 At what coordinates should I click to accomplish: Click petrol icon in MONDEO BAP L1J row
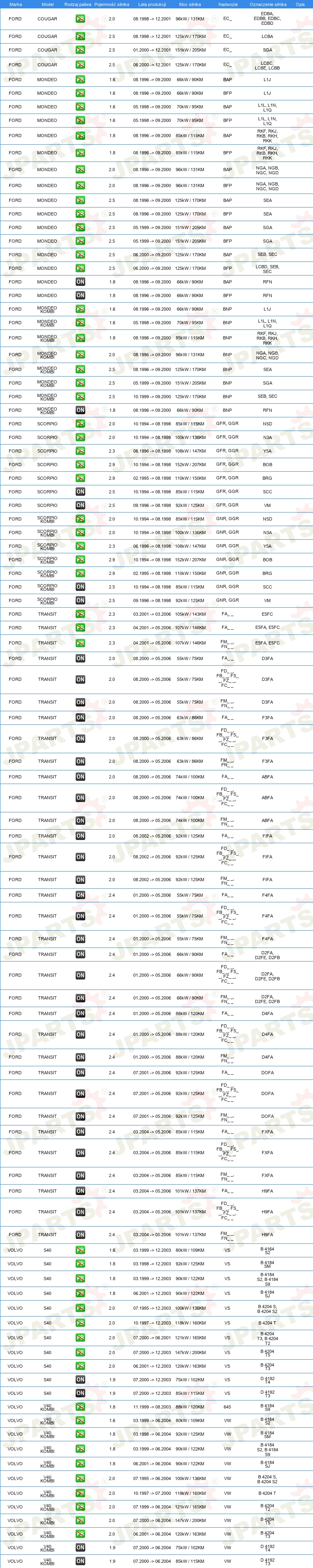click(80, 80)
